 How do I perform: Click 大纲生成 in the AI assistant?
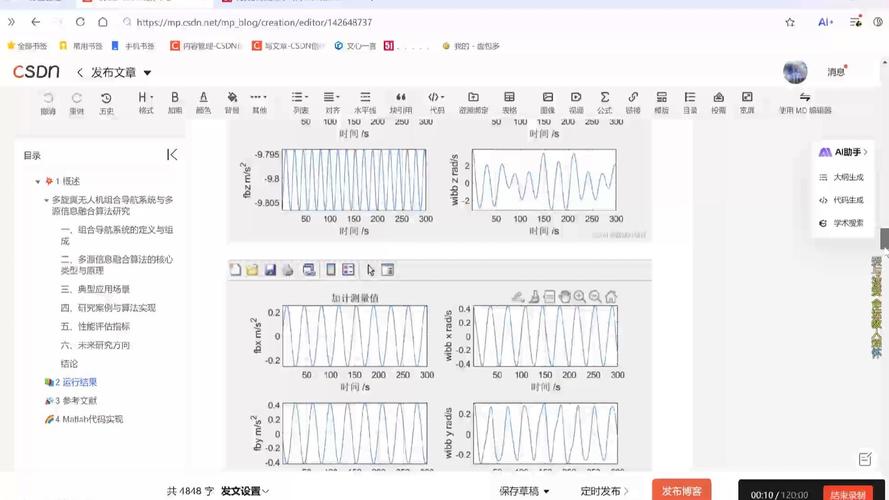coord(841,177)
